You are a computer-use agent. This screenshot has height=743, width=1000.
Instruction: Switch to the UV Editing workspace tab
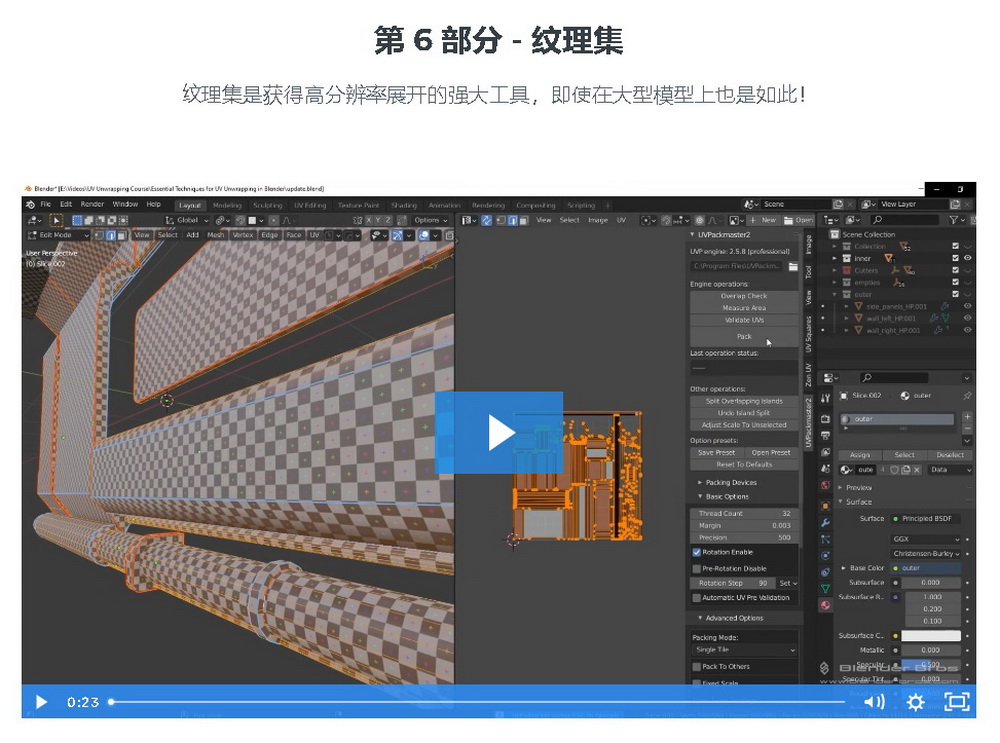[310, 205]
